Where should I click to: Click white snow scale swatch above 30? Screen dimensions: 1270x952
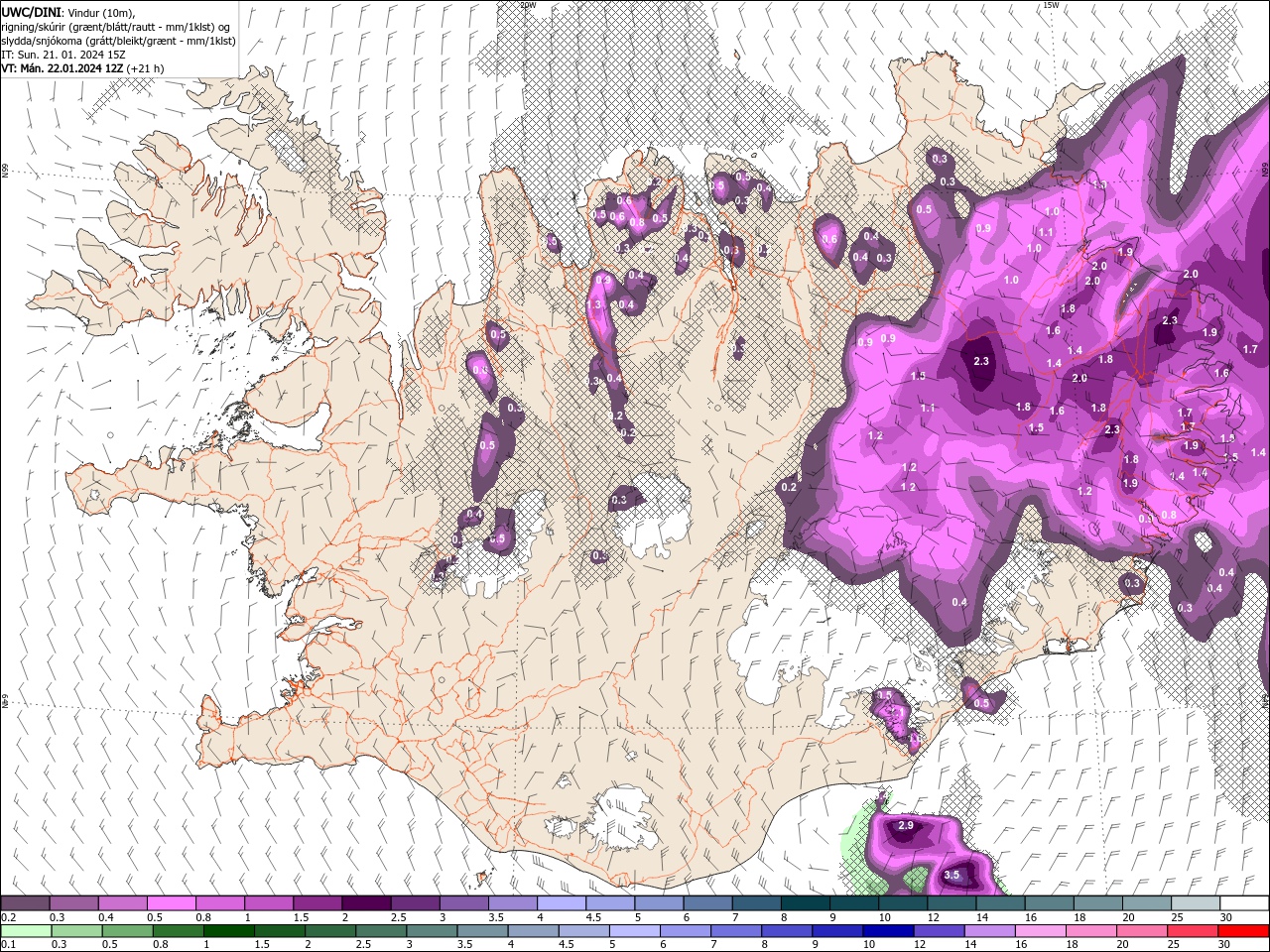1244,902
